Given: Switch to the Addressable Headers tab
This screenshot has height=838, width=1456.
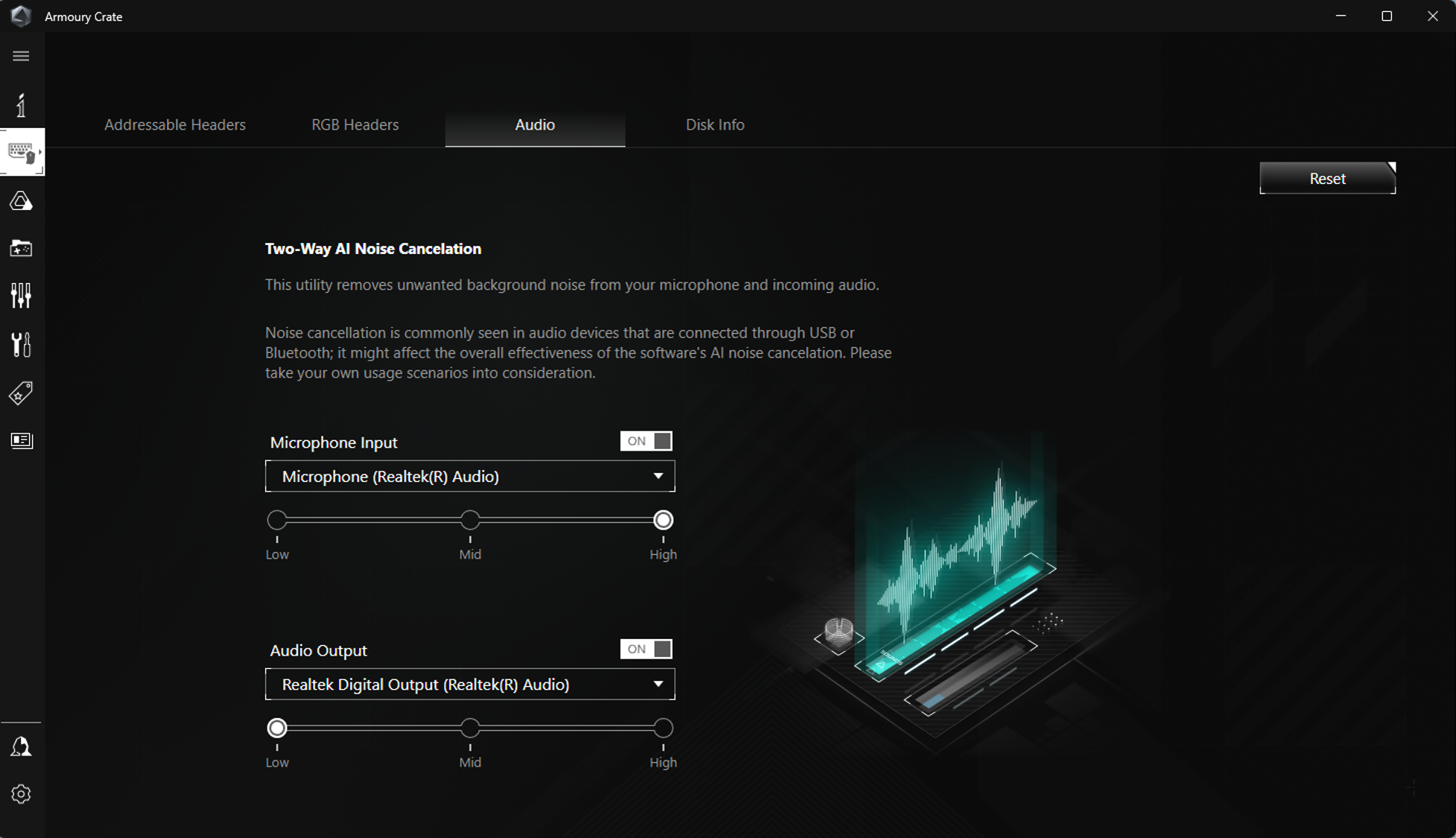Looking at the screenshot, I should (x=175, y=125).
